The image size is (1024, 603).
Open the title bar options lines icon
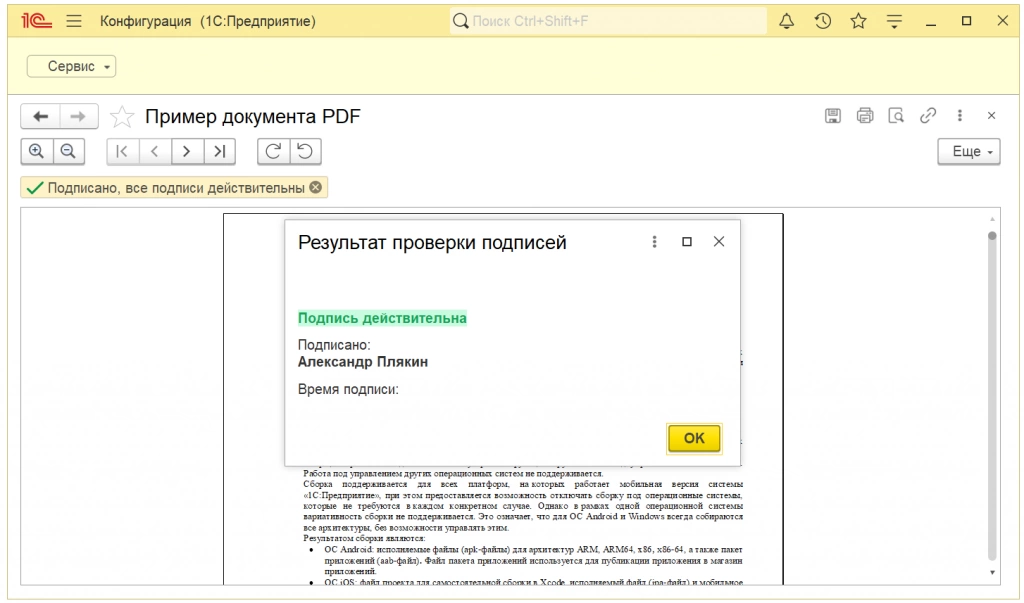click(x=894, y=21)
